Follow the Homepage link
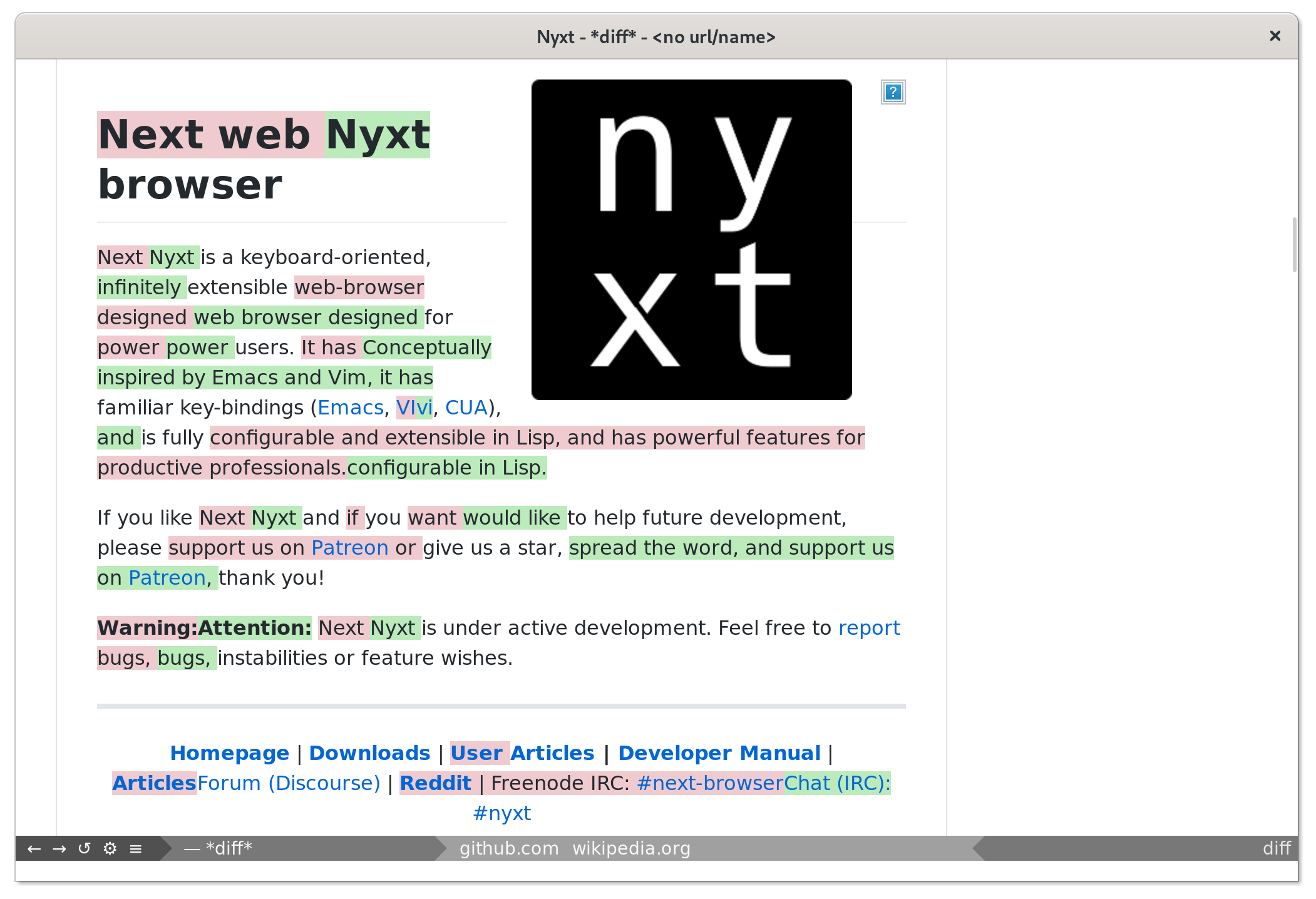Viewport: 1316px width, 899px height. (229, 753)
